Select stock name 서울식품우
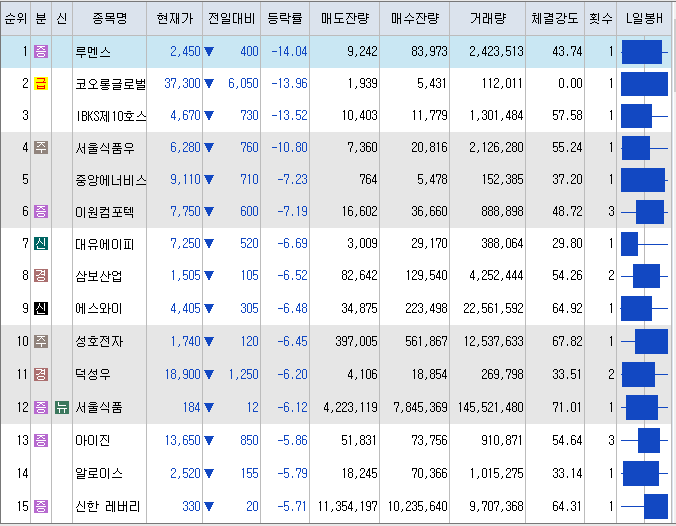676x526 pixels. click(105, 148)
